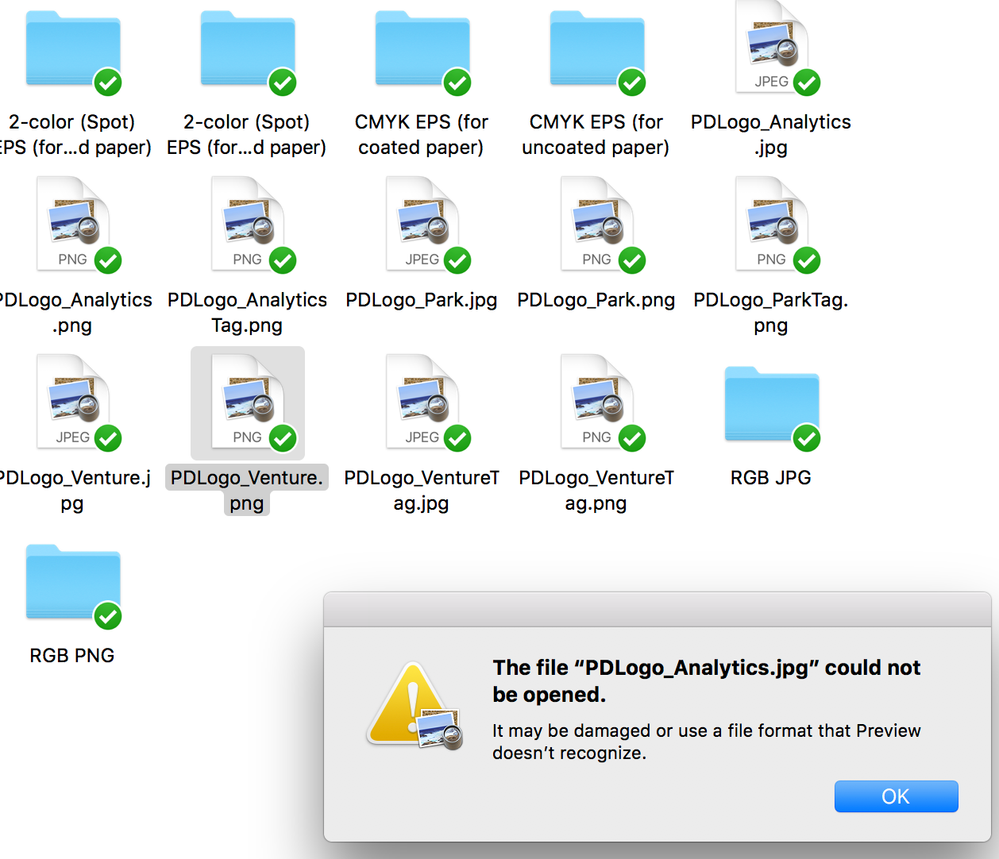Select the PDLogo_Analytics.jpg file icon
999x859 pixels.
(x=772, y=48)
